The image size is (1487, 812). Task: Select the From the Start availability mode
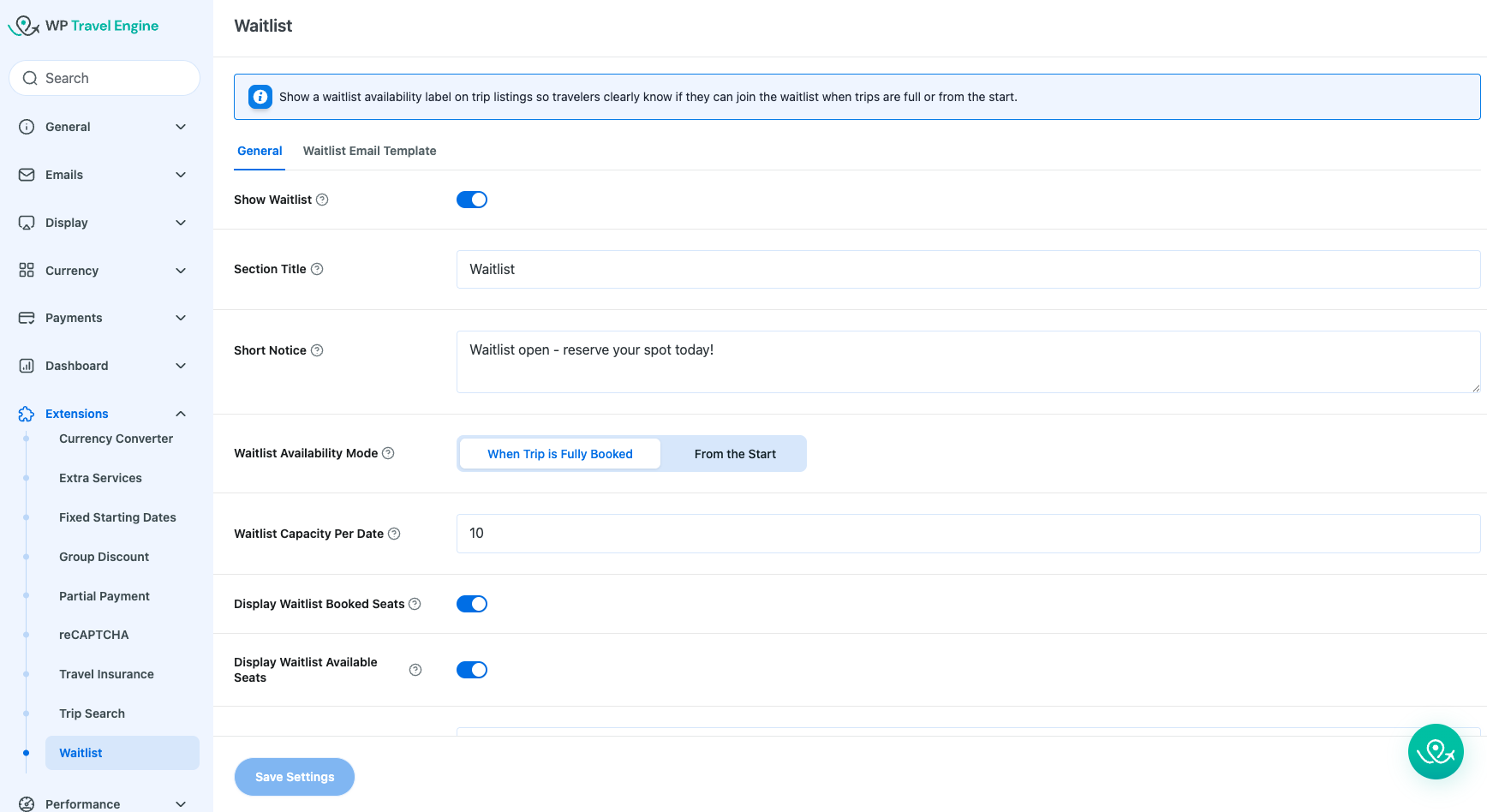(735, 454)
